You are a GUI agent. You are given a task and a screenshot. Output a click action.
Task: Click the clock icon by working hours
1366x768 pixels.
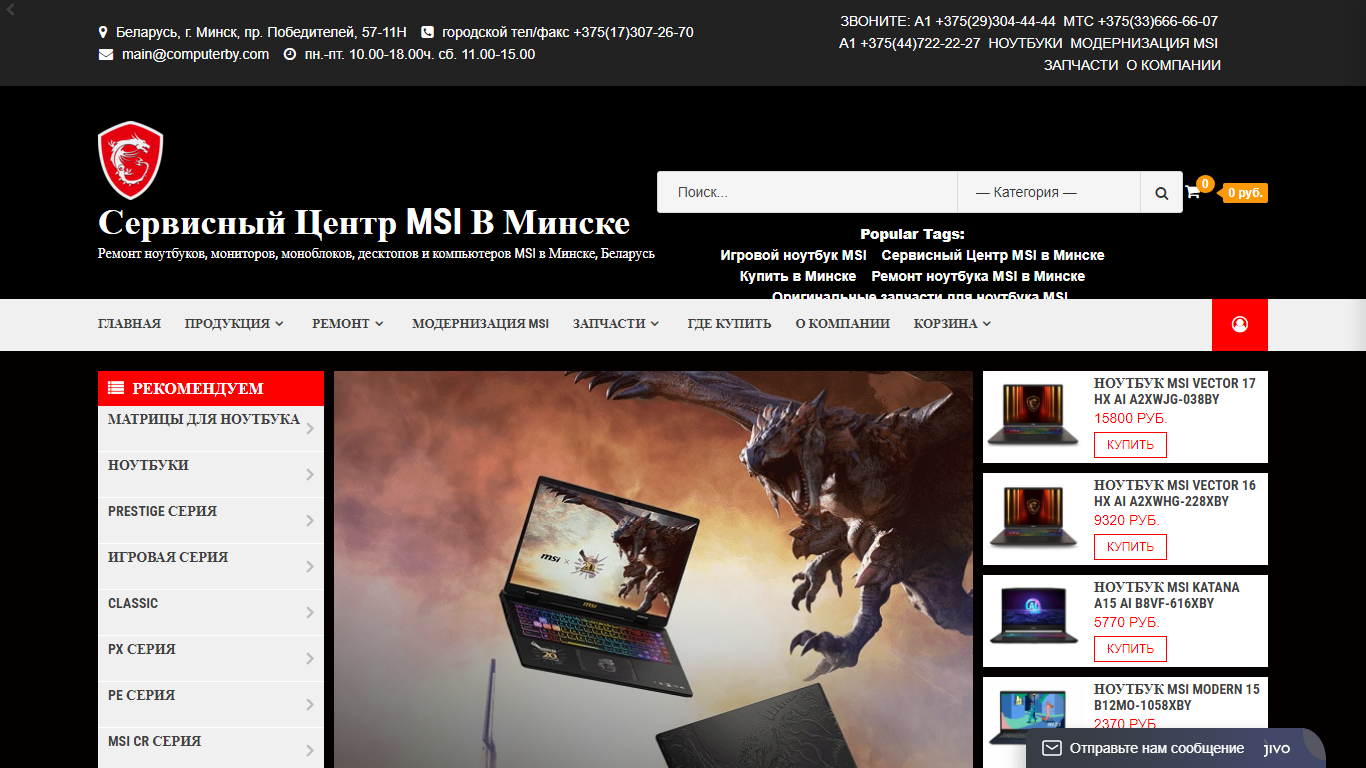pos(290,54)
